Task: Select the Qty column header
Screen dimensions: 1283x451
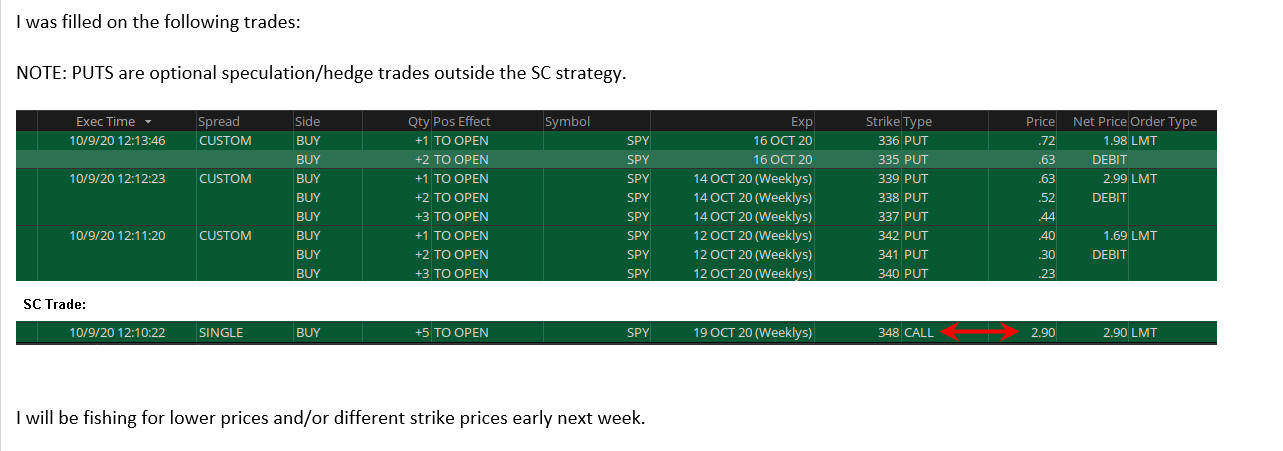Action: [x=417, y=122]
